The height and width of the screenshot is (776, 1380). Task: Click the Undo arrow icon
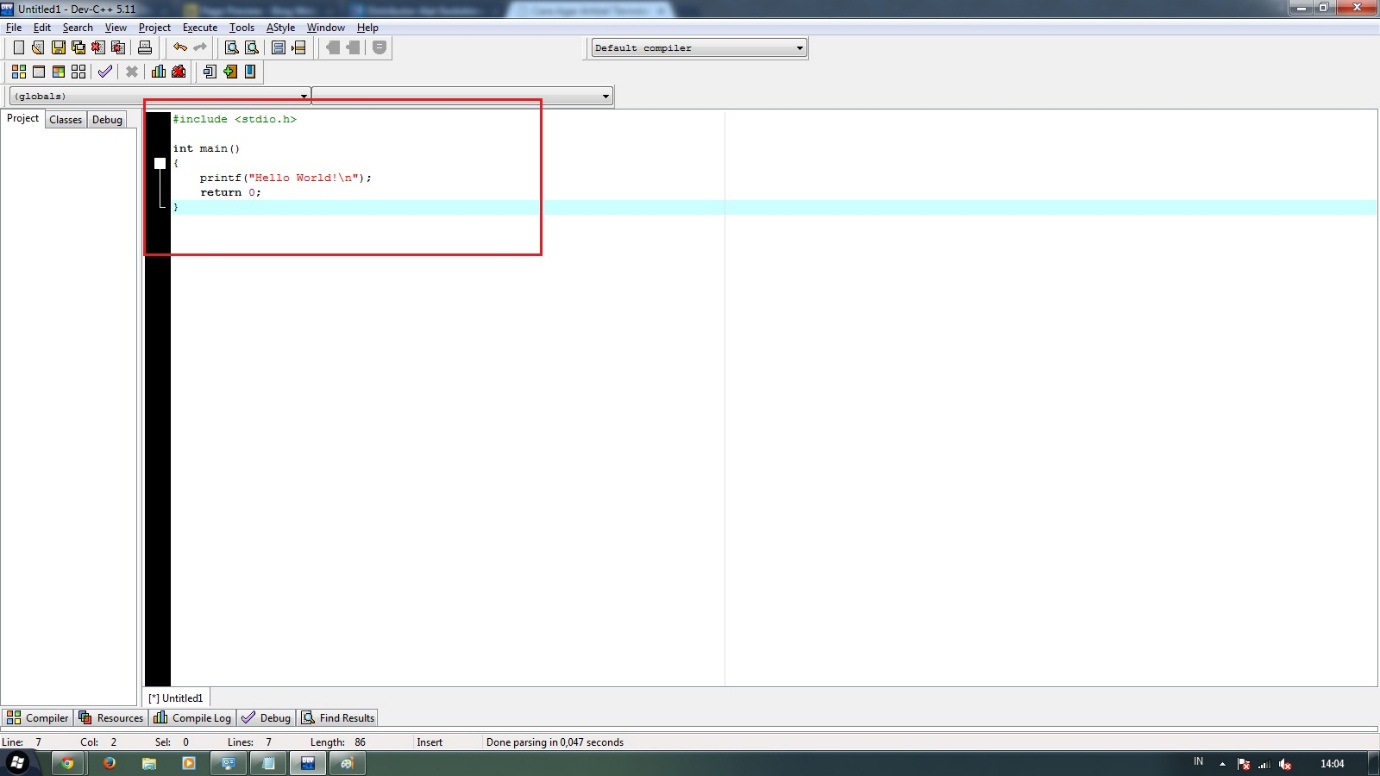[x=180, y=47]
